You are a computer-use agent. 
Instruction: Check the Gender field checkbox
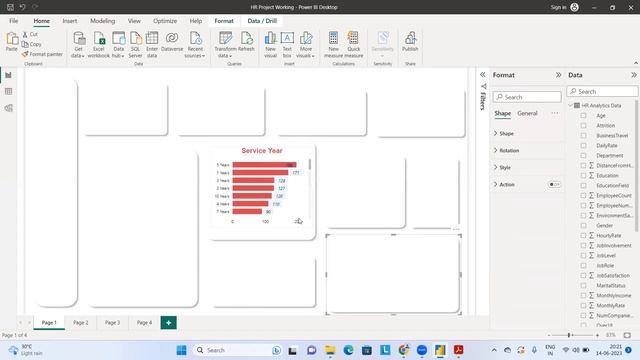[x=583, y=225]
